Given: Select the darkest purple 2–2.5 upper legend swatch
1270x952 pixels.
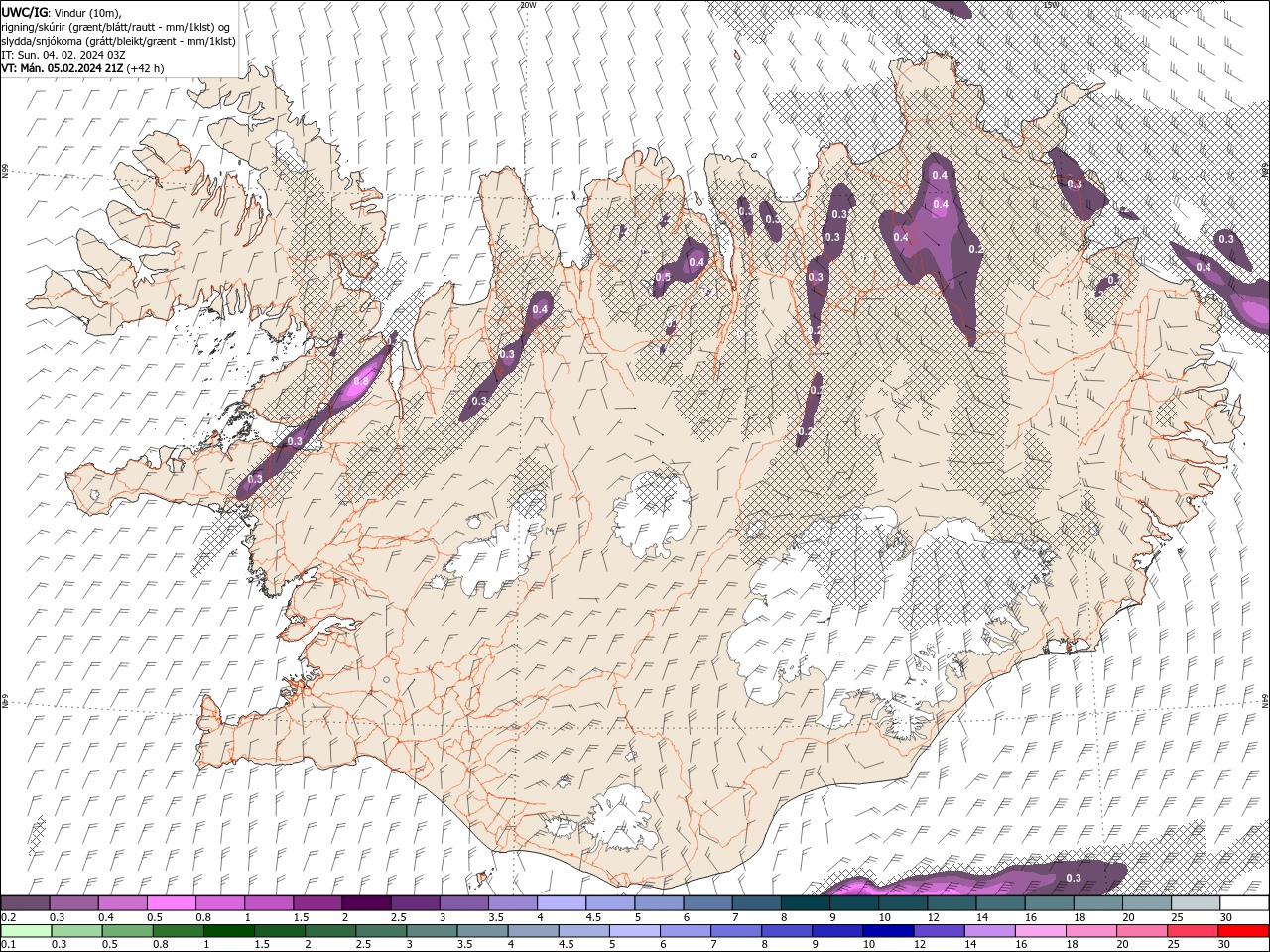Looking at the screenshot, I should pyautogui.click(x=366, y=903).
